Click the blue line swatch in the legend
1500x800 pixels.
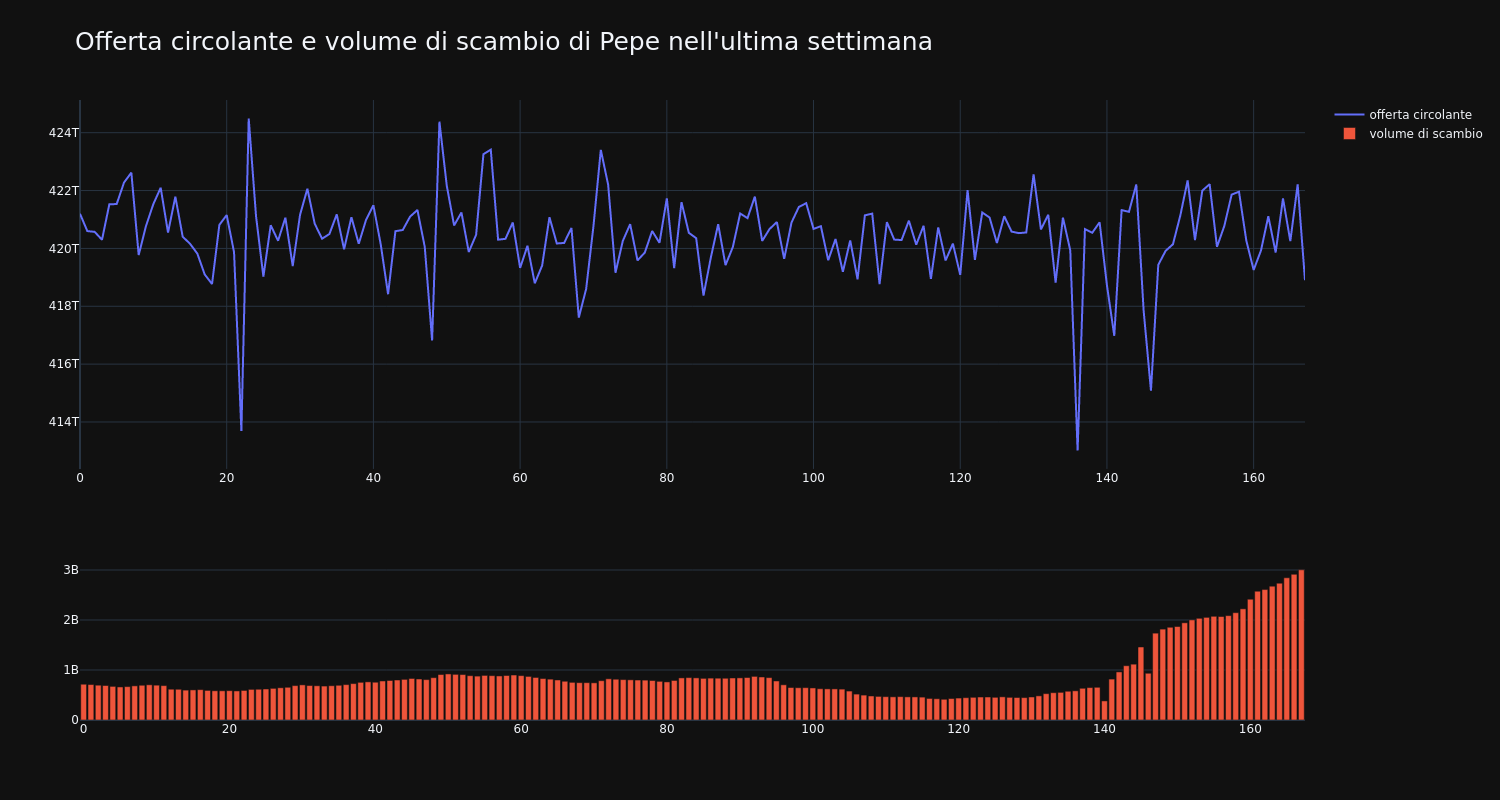pos(1349,115)
